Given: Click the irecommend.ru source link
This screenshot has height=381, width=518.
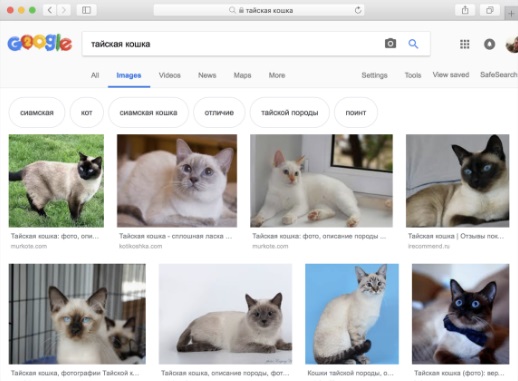Looking at the screenshot, I should point(429,246).
